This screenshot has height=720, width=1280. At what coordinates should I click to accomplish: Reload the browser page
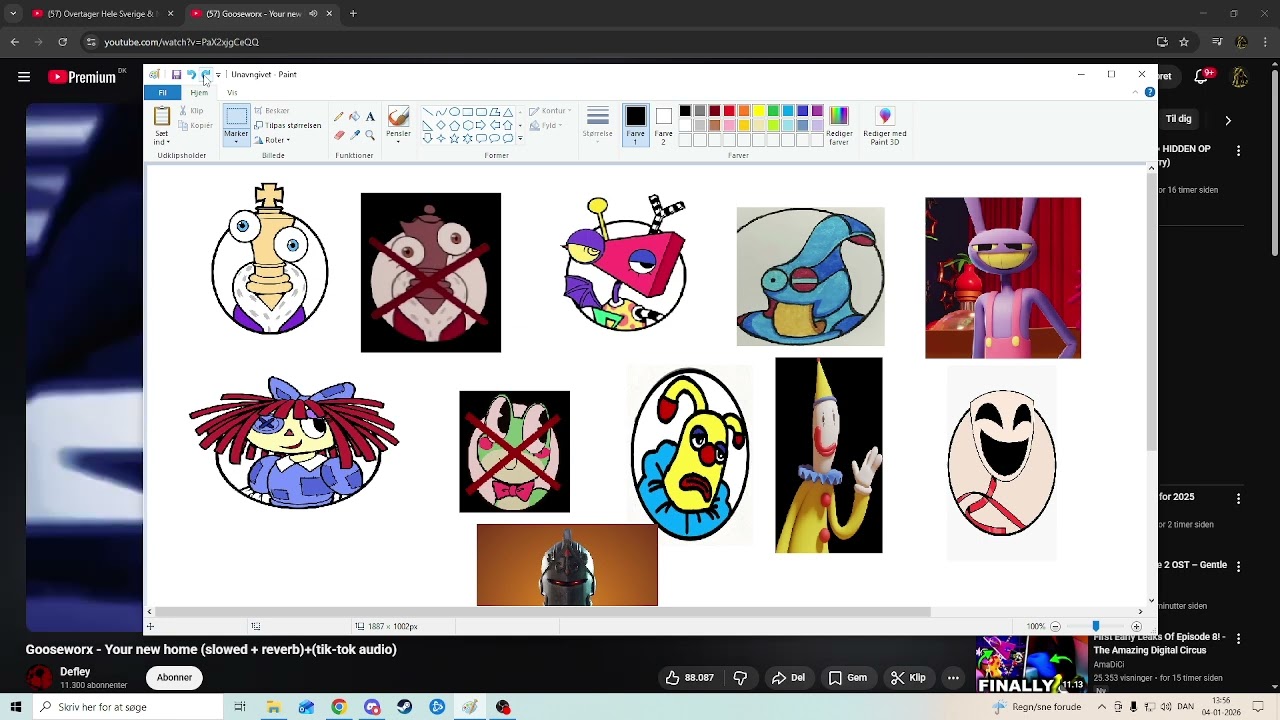tap(62, 42)
